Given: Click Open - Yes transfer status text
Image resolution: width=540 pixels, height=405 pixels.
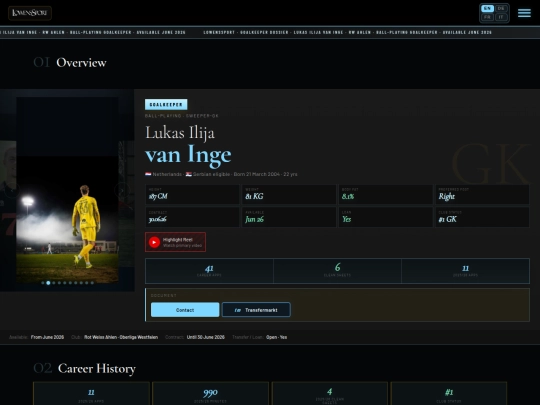Looking at the screenshot, I should pyautogui.click(x=277, y=337).
